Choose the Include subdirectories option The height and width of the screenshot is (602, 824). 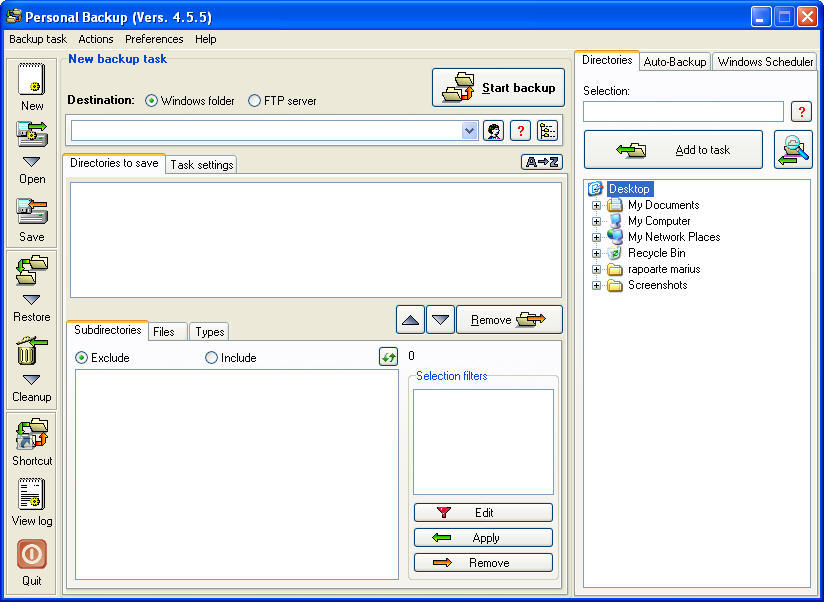(x=211, y=358)
